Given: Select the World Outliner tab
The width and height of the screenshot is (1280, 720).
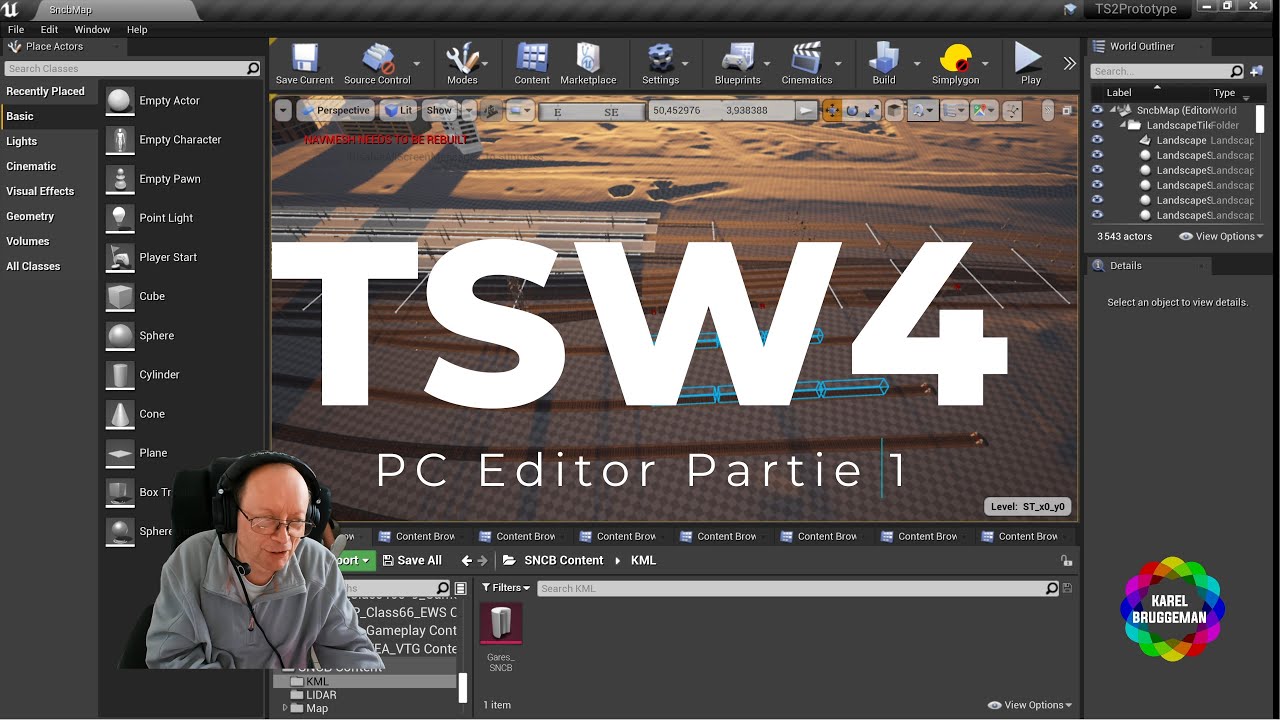Looking at the screenshot, I should pyautogui.click(x=1148, y=47).
